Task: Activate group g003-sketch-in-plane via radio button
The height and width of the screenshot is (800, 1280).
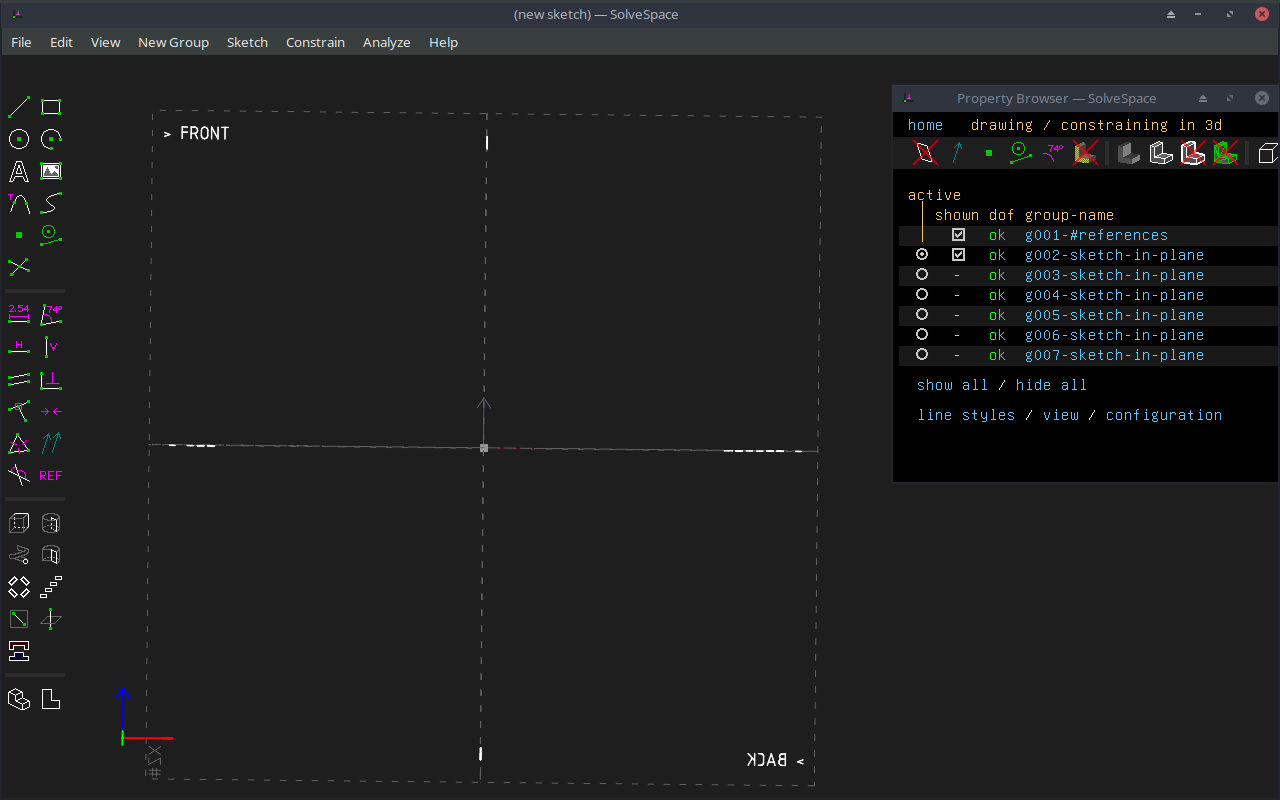Action: click(x=922, y=275)
